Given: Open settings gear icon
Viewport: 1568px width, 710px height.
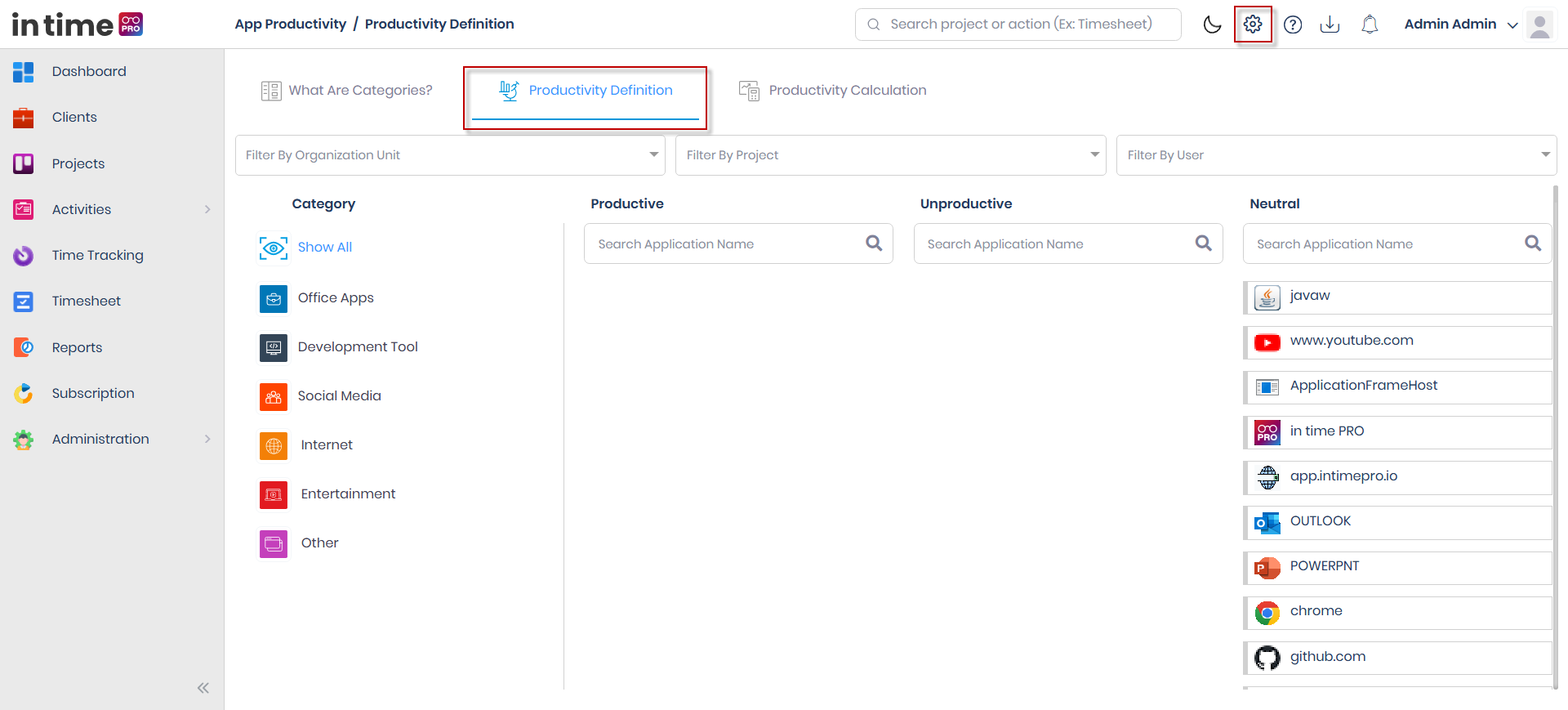Looking at the screenshot, I should pyautogui.click(x=1253, y=25).
